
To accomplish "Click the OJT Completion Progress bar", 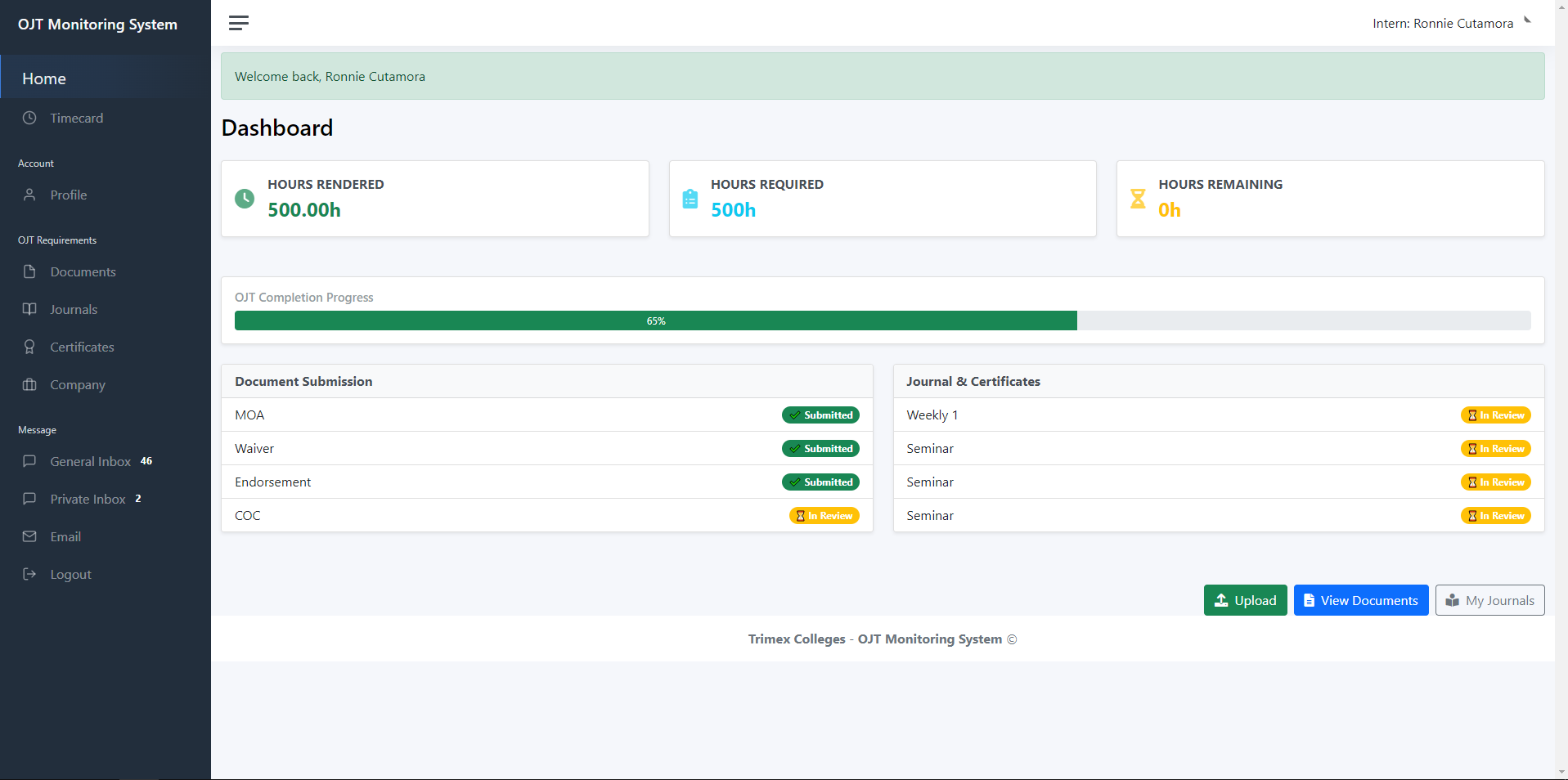I will (882, 321).
